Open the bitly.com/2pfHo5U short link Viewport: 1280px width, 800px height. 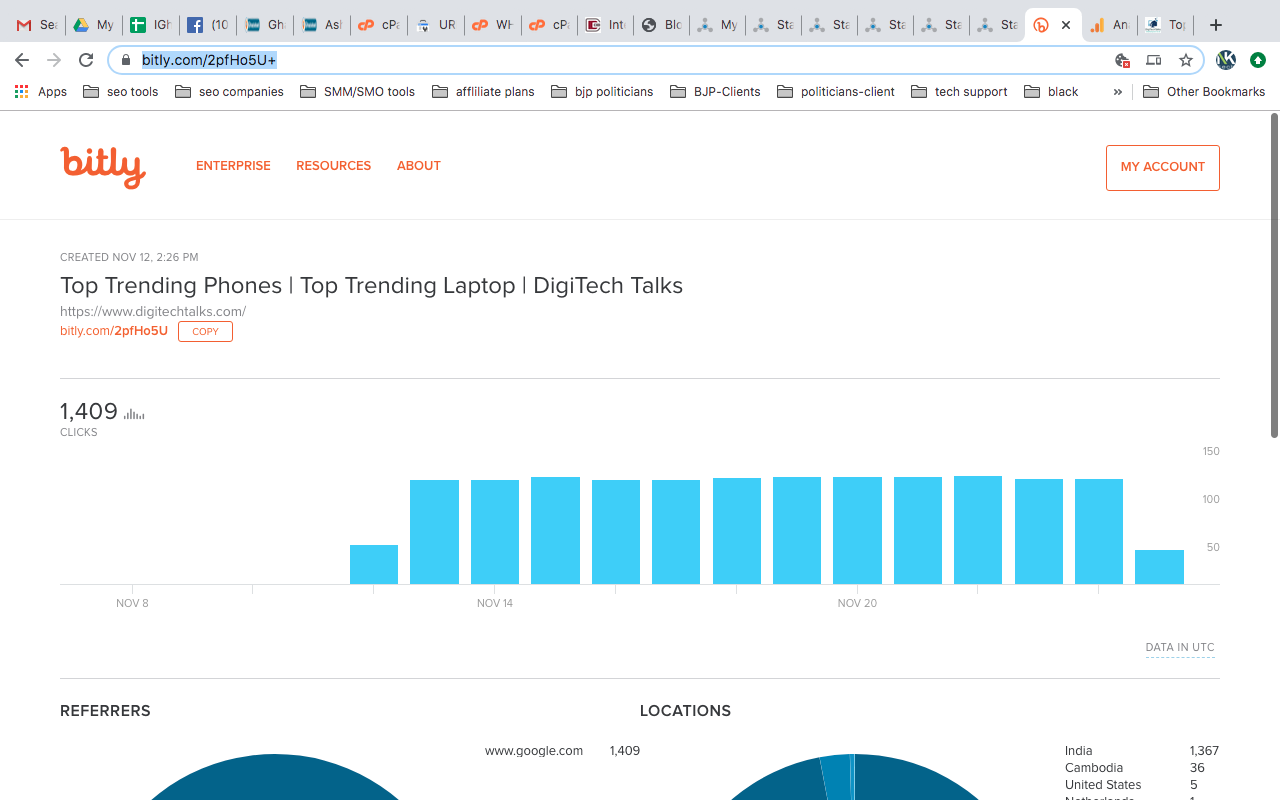[114, 331]
